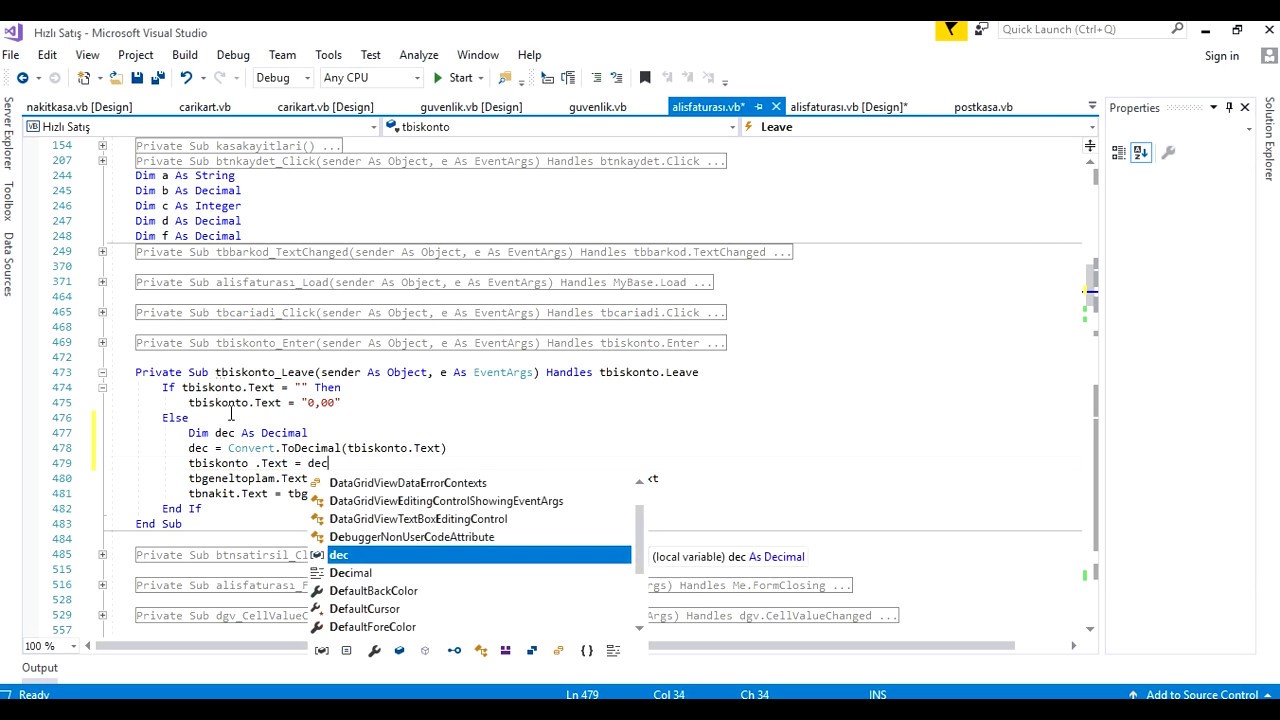The image size is (1280, 720).
Task: Toggle a bookmark with the bookmark icon
Action: click(x=645, y=78)
